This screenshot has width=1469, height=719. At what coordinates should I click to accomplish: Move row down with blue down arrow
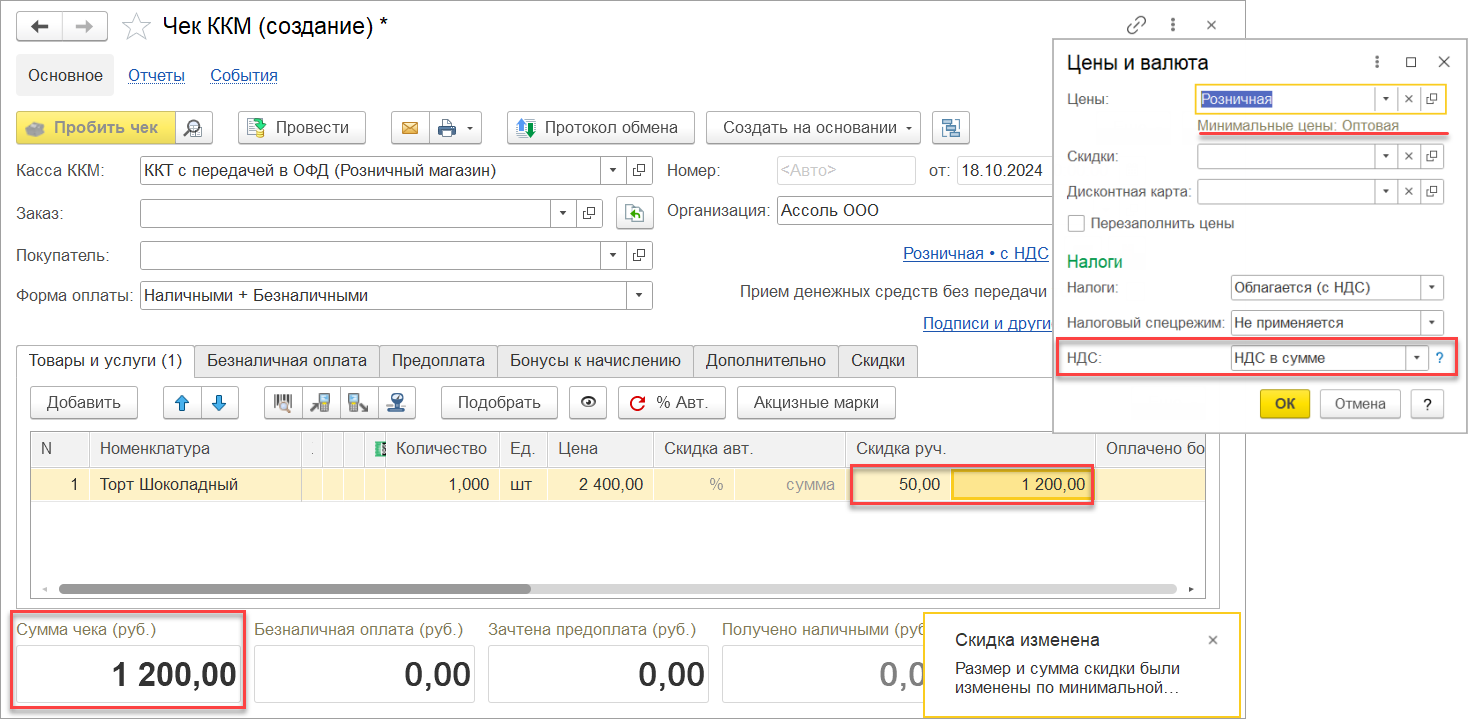[x=219, y=403]
